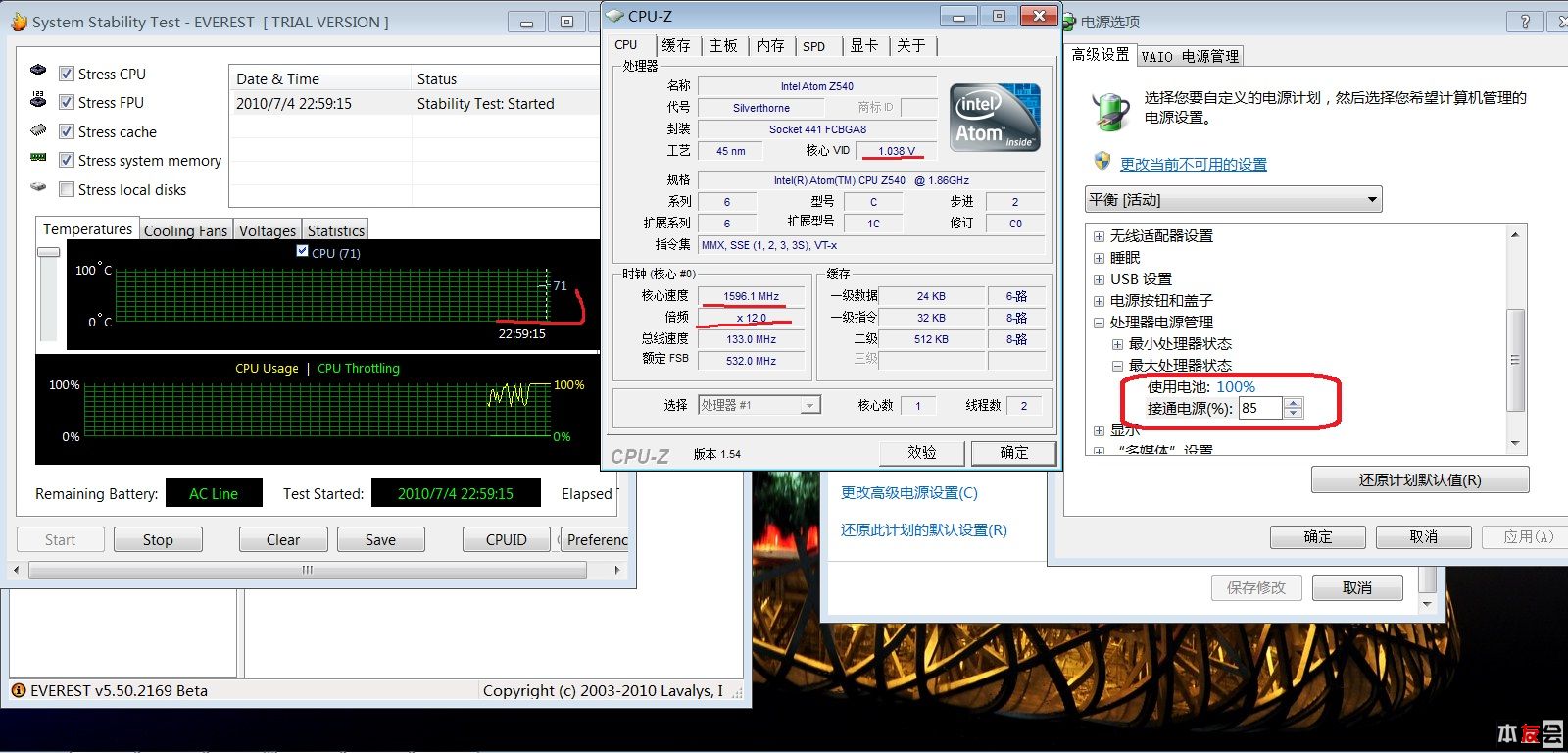Expand the 睡眠 tree node
The width and height of the screenshot is (1568, 753).
click(1099, 258)
